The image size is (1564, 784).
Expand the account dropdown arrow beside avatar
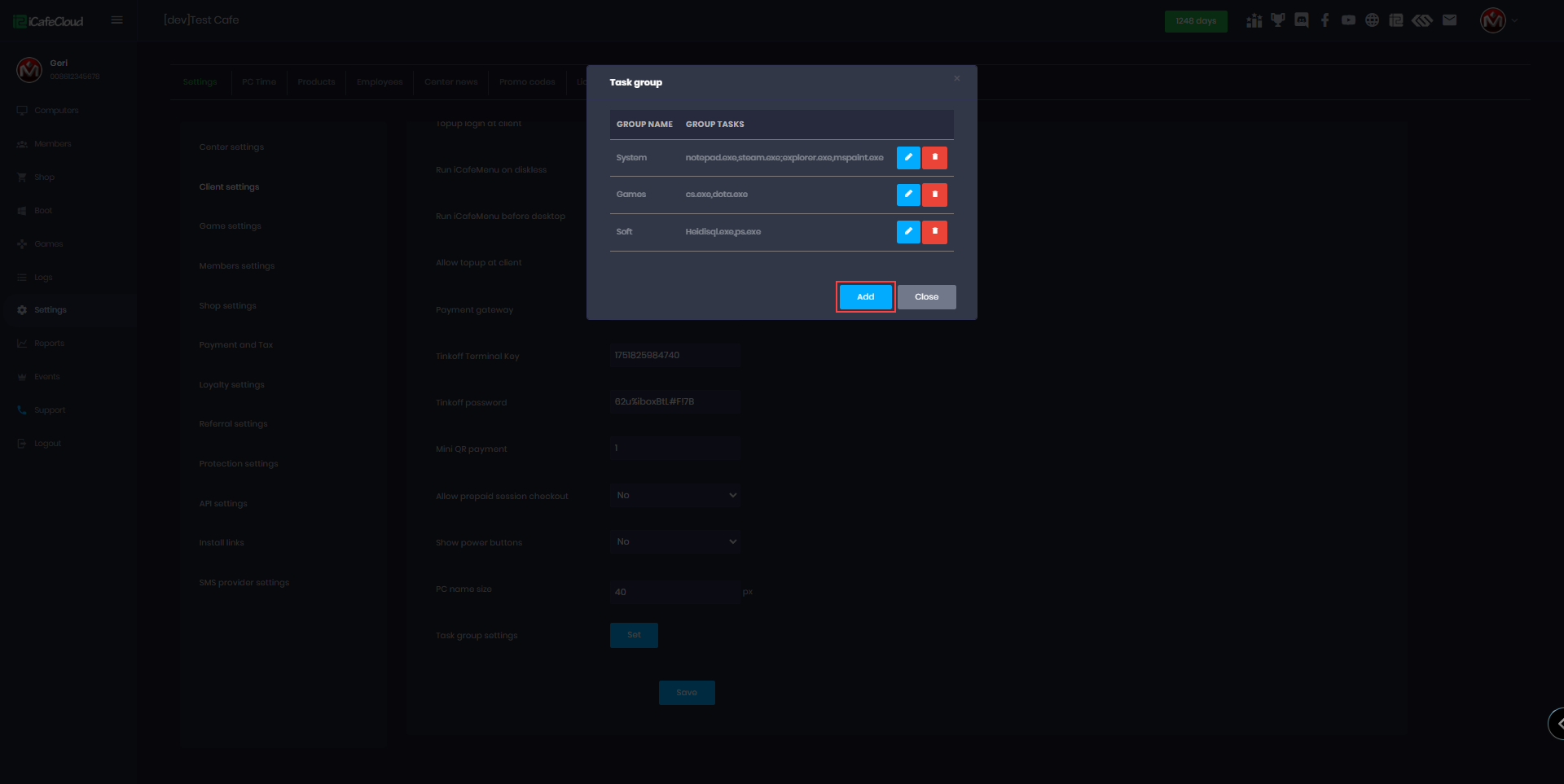pos(1515,20)
